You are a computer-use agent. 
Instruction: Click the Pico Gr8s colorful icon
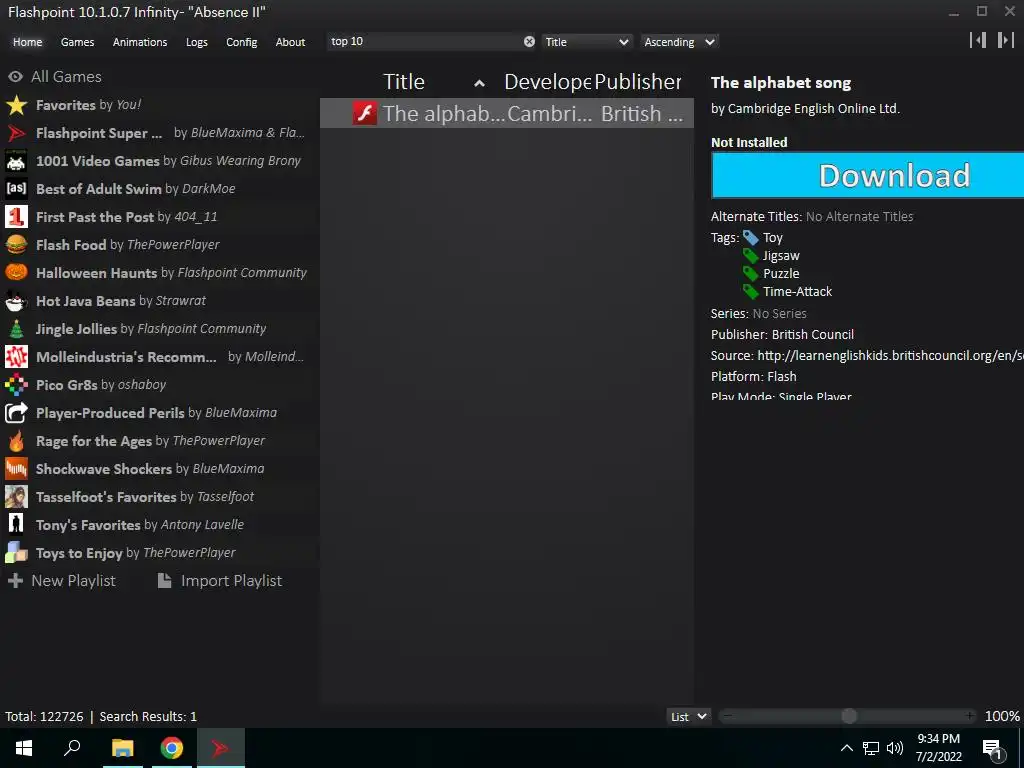click(x=16, y=385)
